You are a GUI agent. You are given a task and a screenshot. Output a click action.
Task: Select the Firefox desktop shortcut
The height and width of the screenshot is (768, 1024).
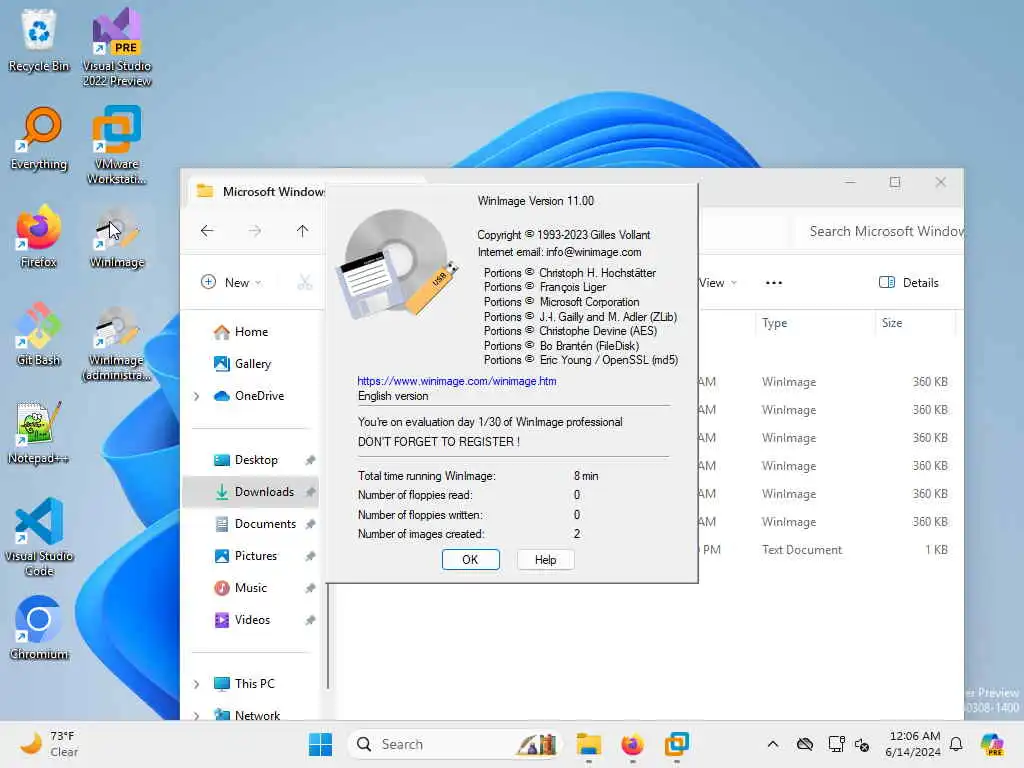pos(39,237)
